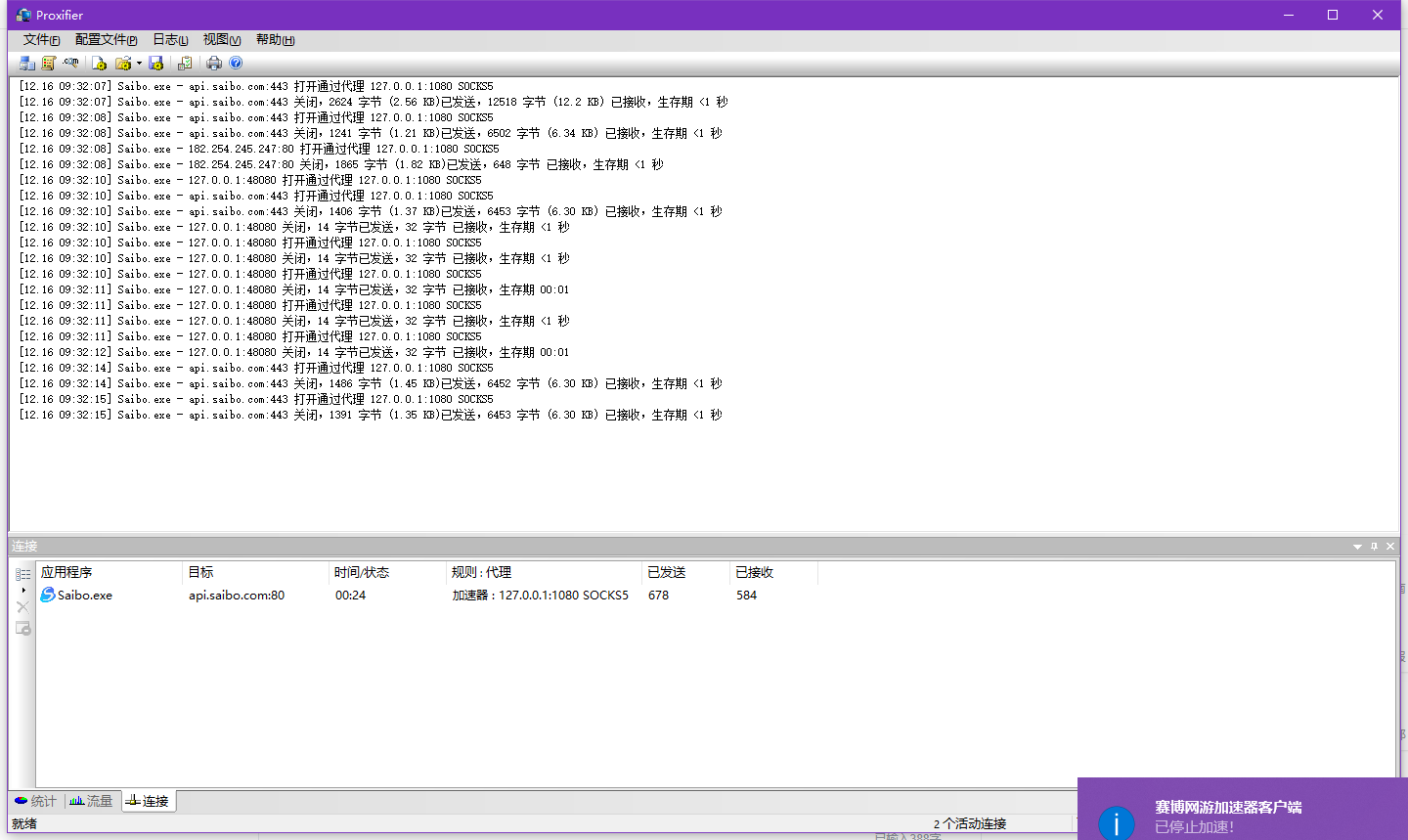Open the Proxification Rules toolbar icon

coord(49,63)
